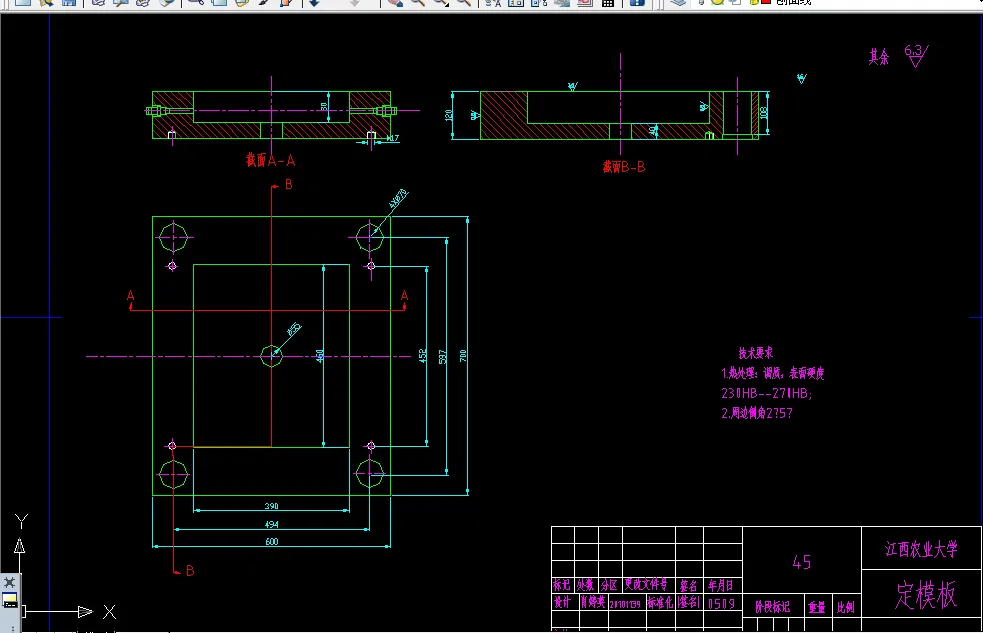
Task: Select the bottom-right large green corner hole circle
Action: click(370, 473)
